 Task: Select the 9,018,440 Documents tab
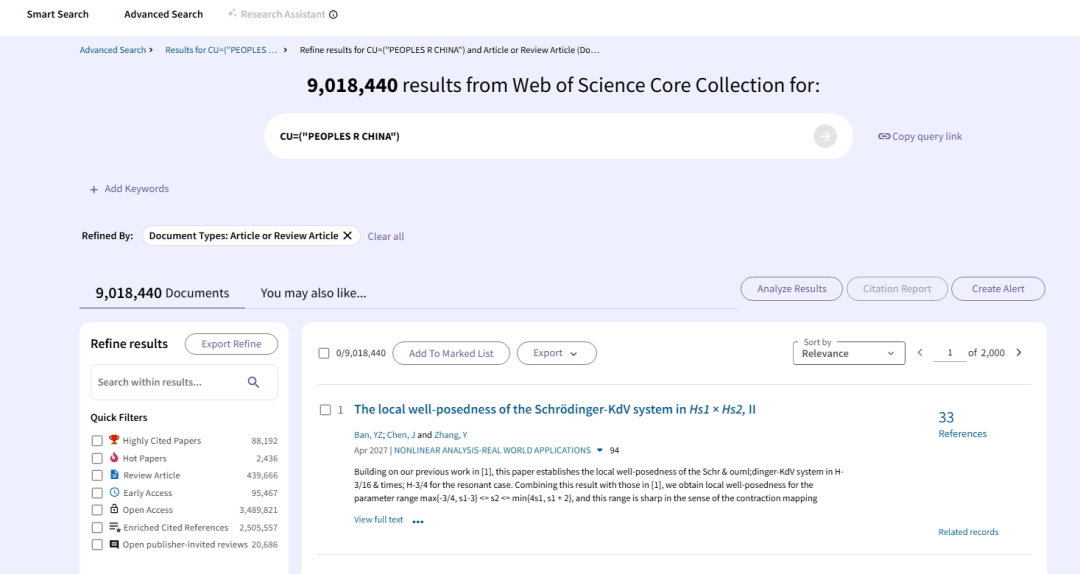point(162,293)
